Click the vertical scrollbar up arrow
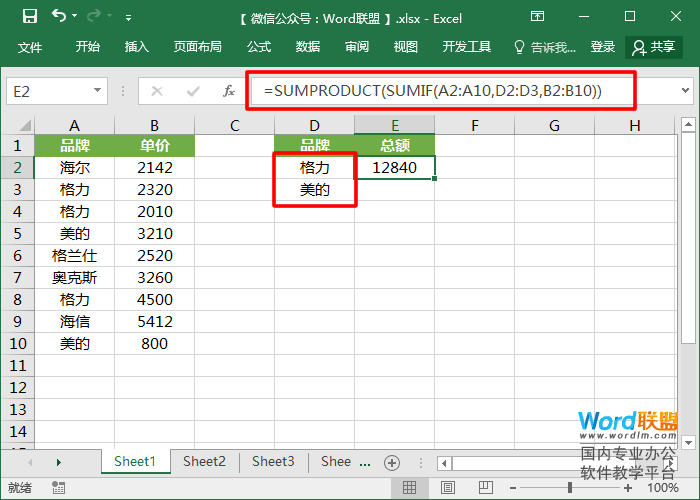Image resolution: width=700 pixels, height=500 pixels. tap(688, 125)
